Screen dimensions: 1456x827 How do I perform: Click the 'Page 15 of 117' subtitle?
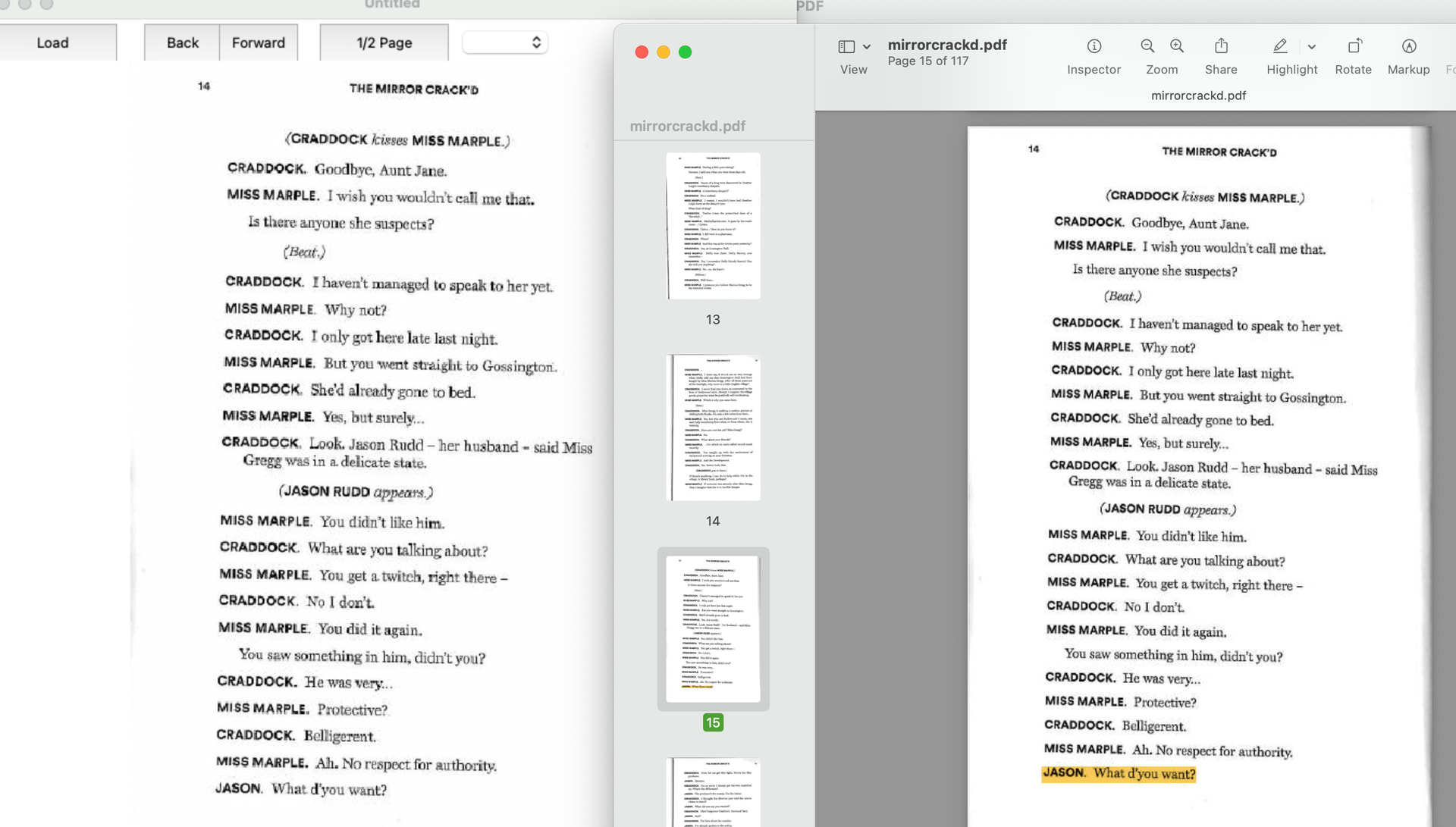click(x=928, y=61)
